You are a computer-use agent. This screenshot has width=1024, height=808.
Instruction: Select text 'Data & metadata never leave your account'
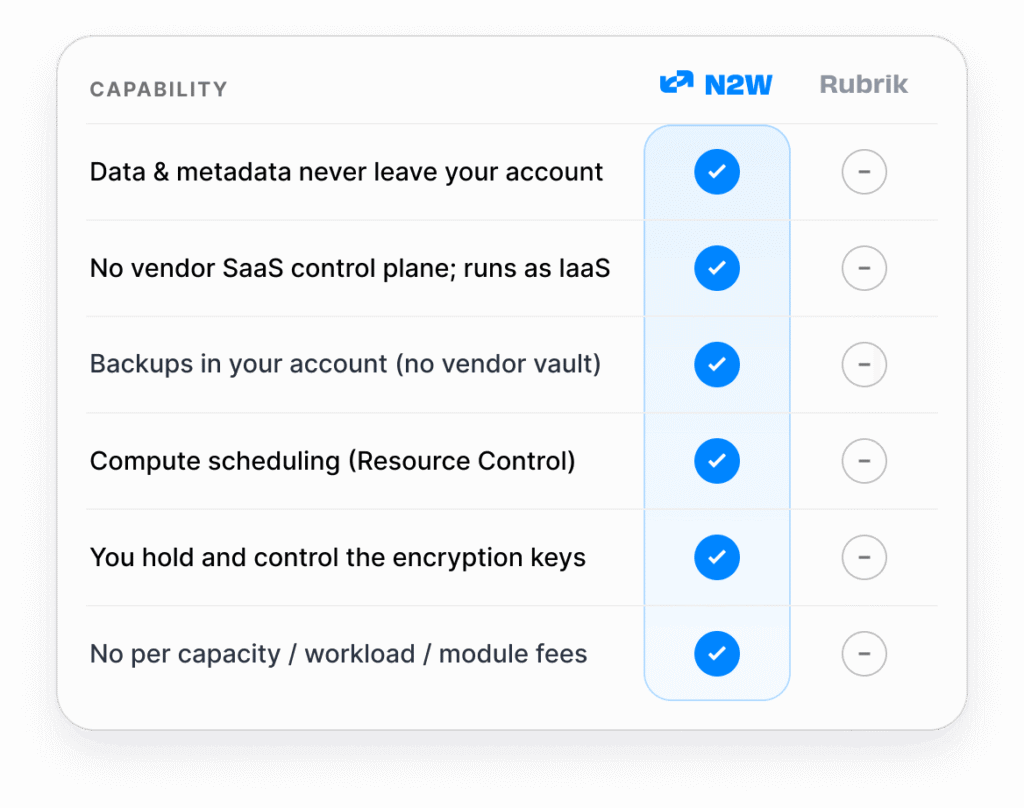[346, 172]
